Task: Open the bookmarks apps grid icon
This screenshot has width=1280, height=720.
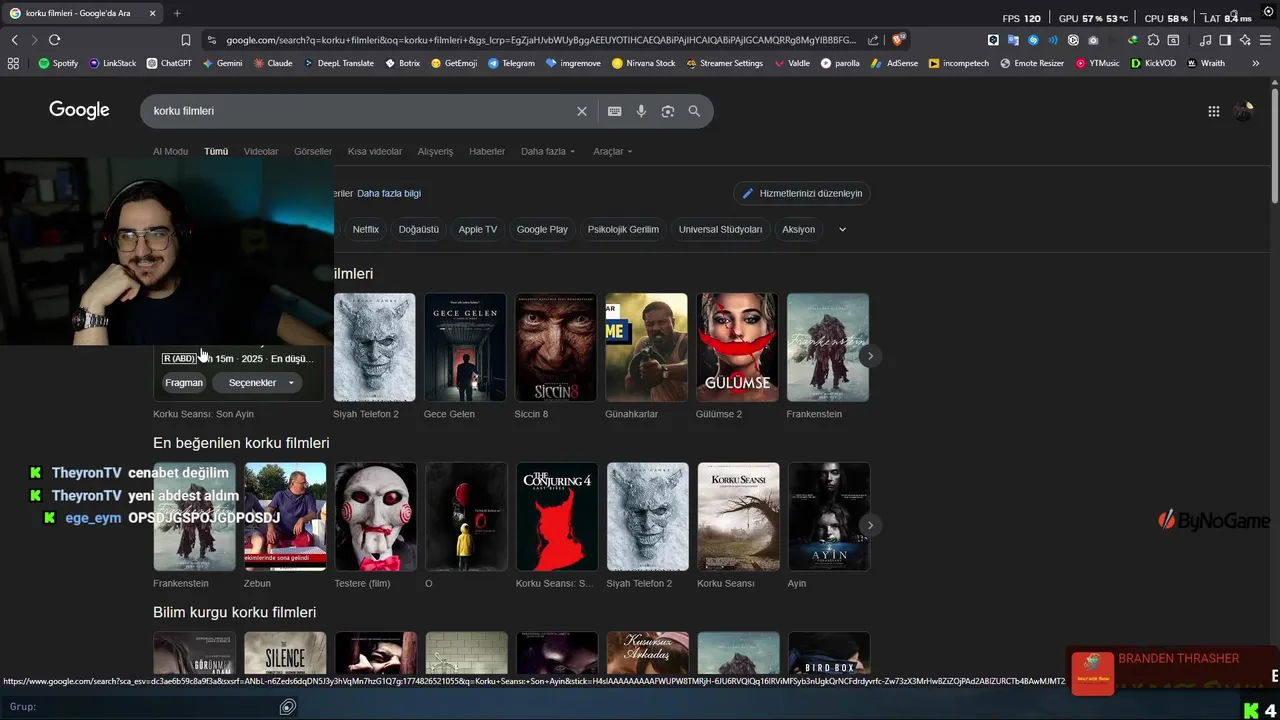Action: tap(13, 63)
